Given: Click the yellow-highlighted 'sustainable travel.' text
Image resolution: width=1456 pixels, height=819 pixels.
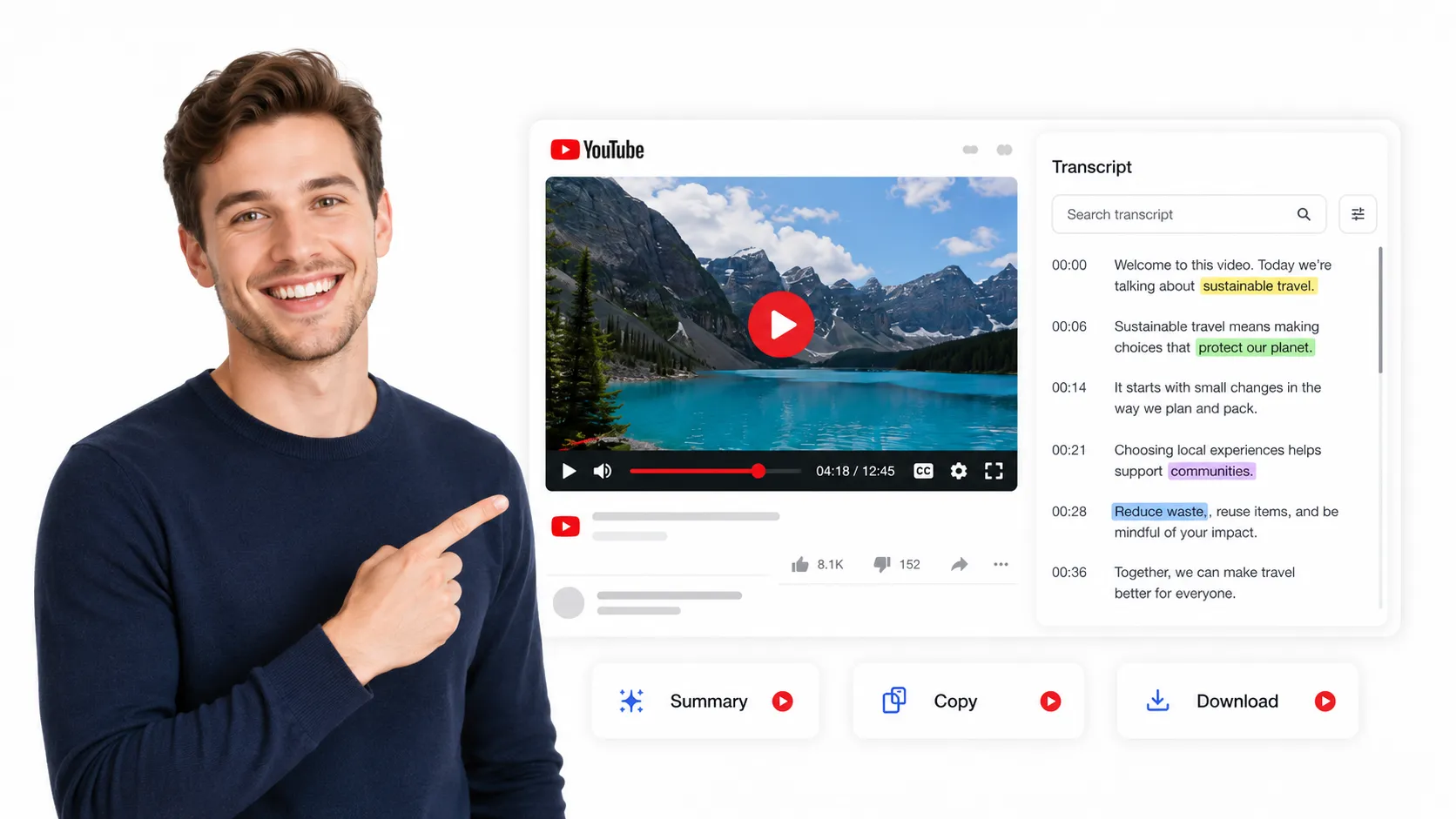Looking at the screenshot, I should tap(1258, 286).
